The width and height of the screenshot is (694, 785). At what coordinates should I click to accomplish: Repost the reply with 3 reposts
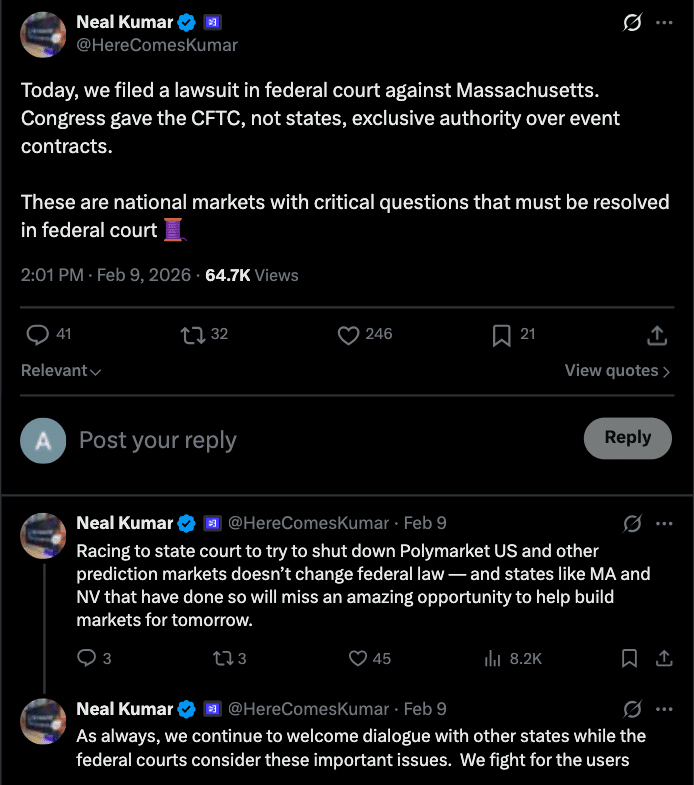[x=222, y=658]
